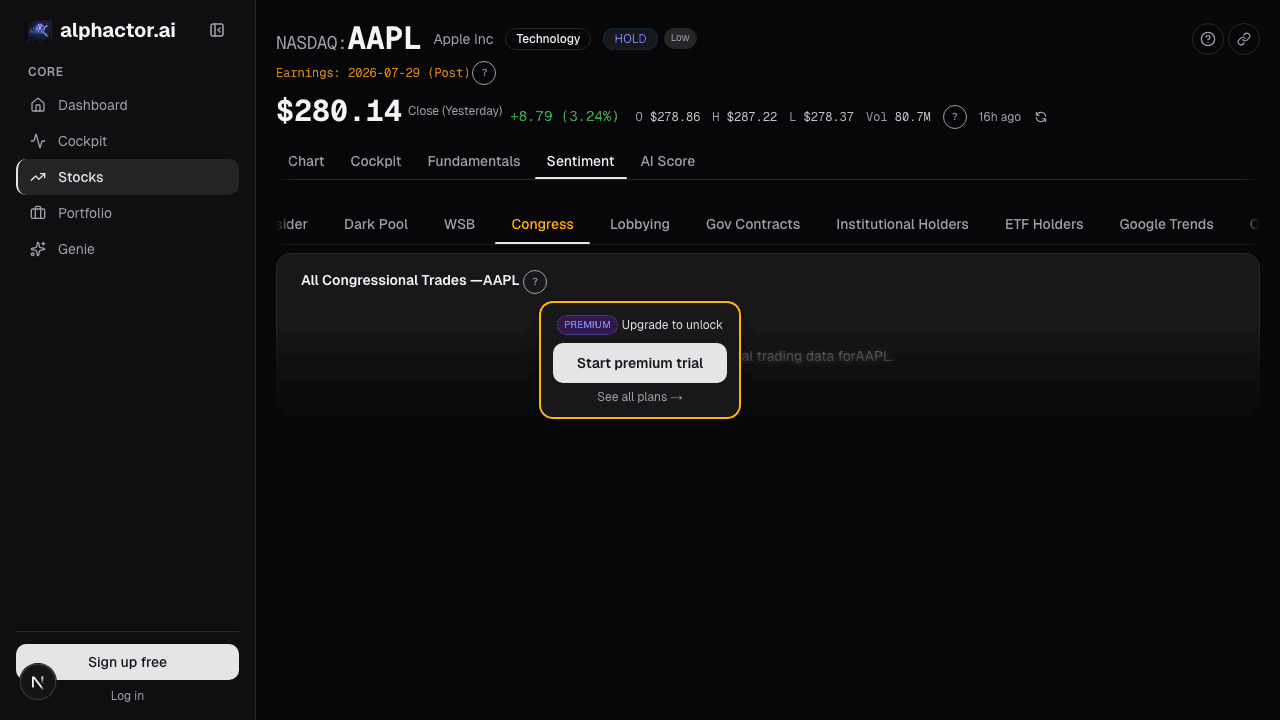
Task: Open help for All Congressional Trades
Action: pos(535,282)
